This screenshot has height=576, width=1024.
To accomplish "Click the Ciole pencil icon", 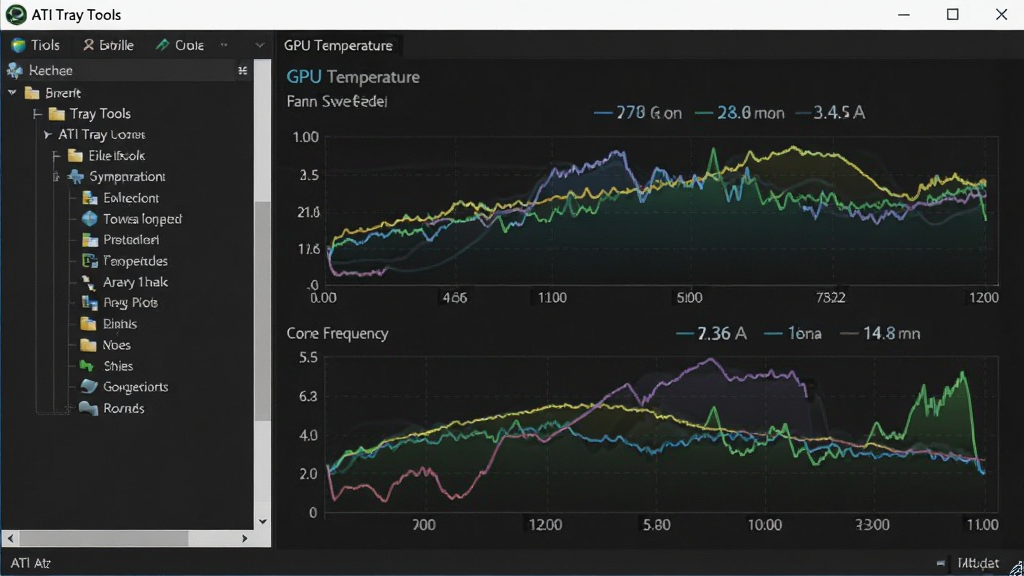I will click(x=162, y=44).
